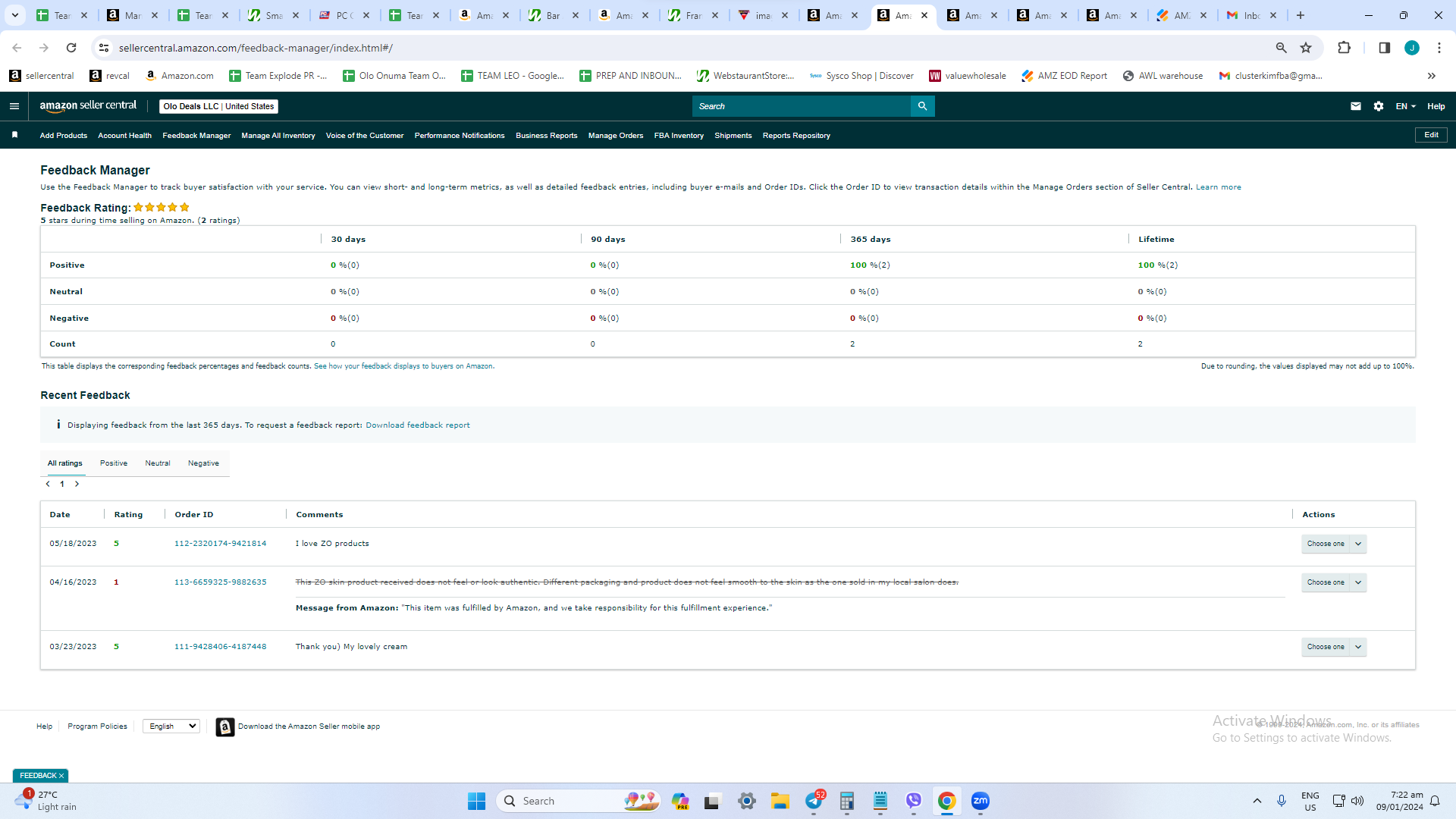1456x819 pixels.
Task: Click the Count row label
Action: [62, 344]
